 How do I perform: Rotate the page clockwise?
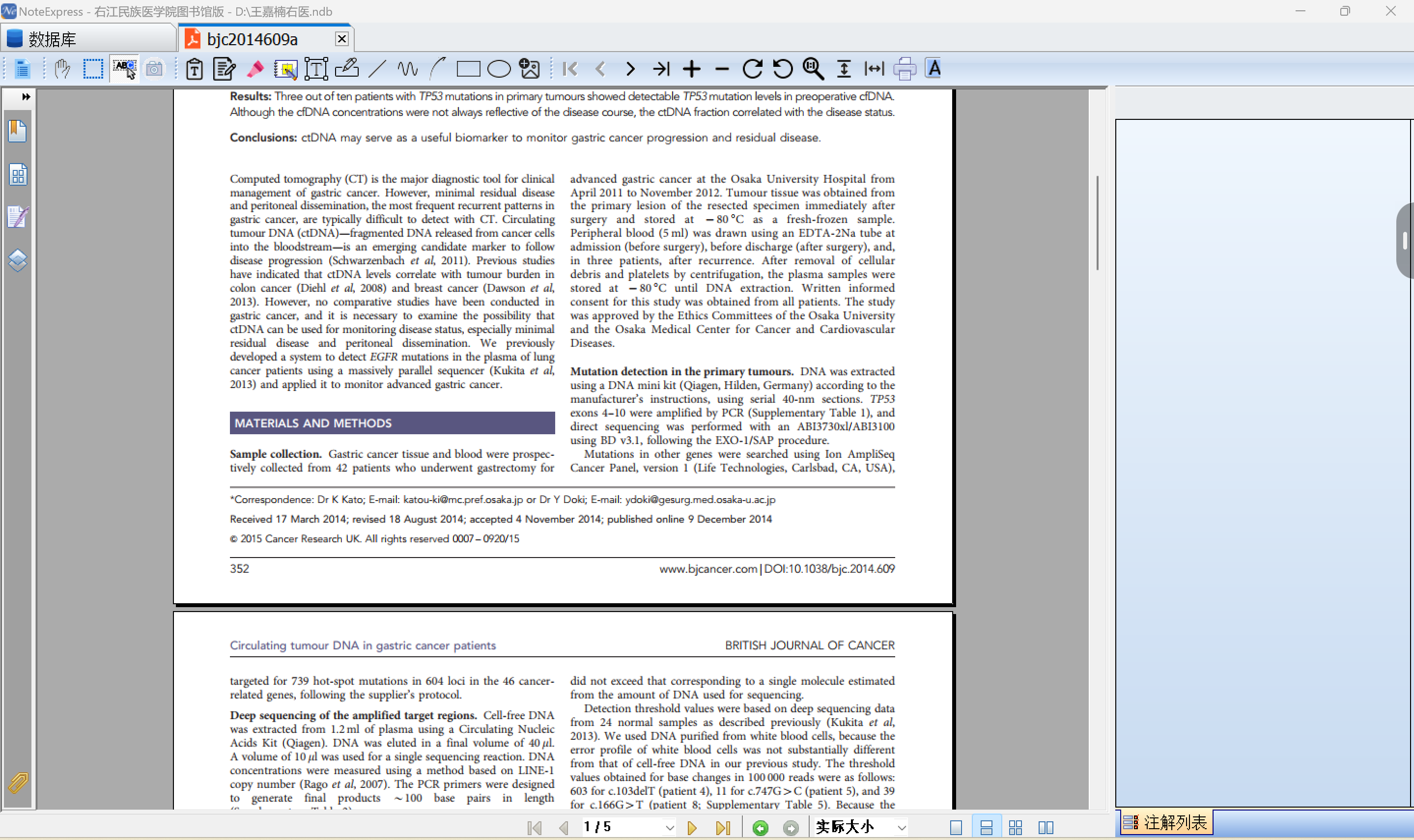click(x=752, y=69)
